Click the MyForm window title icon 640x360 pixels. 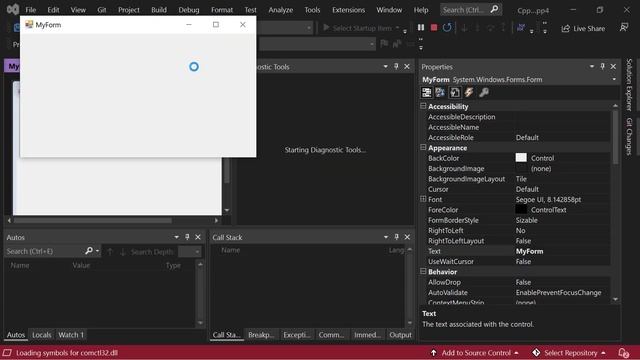(x=29, y=24)
